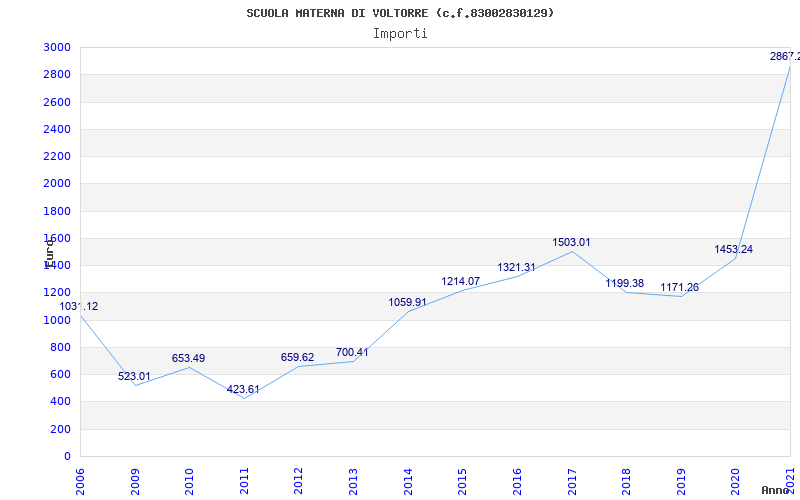The width and height of the screenshot is (800, 500).
Task: Select the 2017 x-axis year label
Action: click(572, 482)
